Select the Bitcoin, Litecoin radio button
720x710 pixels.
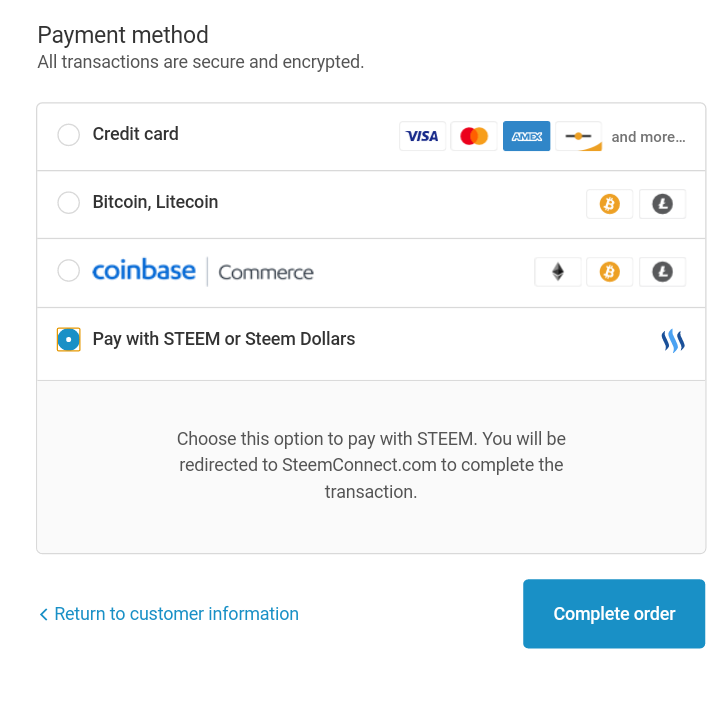pos(68,203)
